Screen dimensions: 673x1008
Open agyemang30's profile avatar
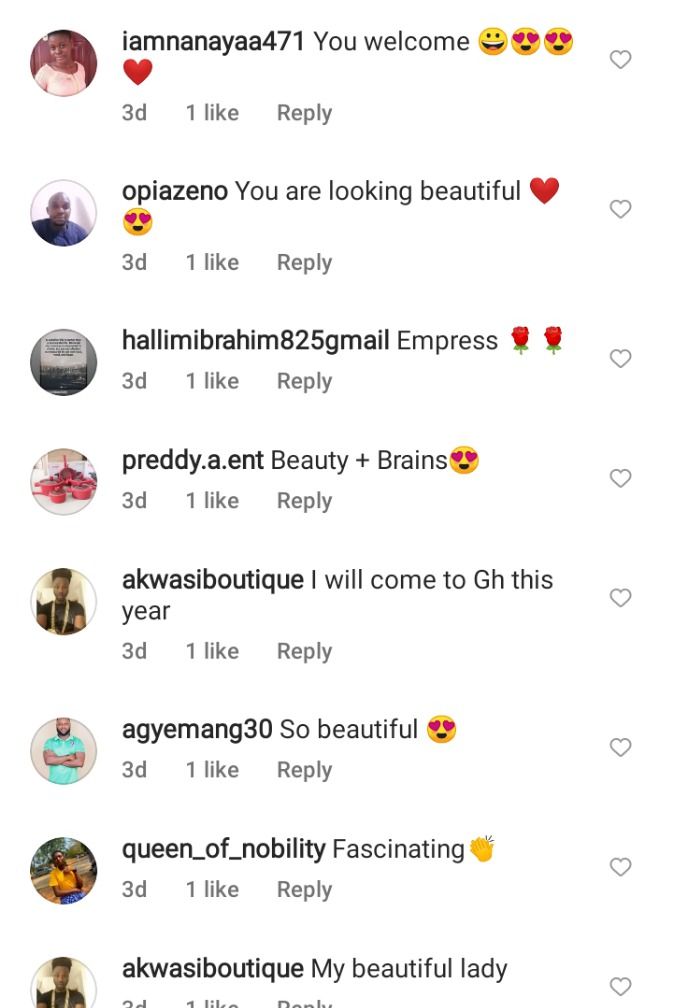64,750
